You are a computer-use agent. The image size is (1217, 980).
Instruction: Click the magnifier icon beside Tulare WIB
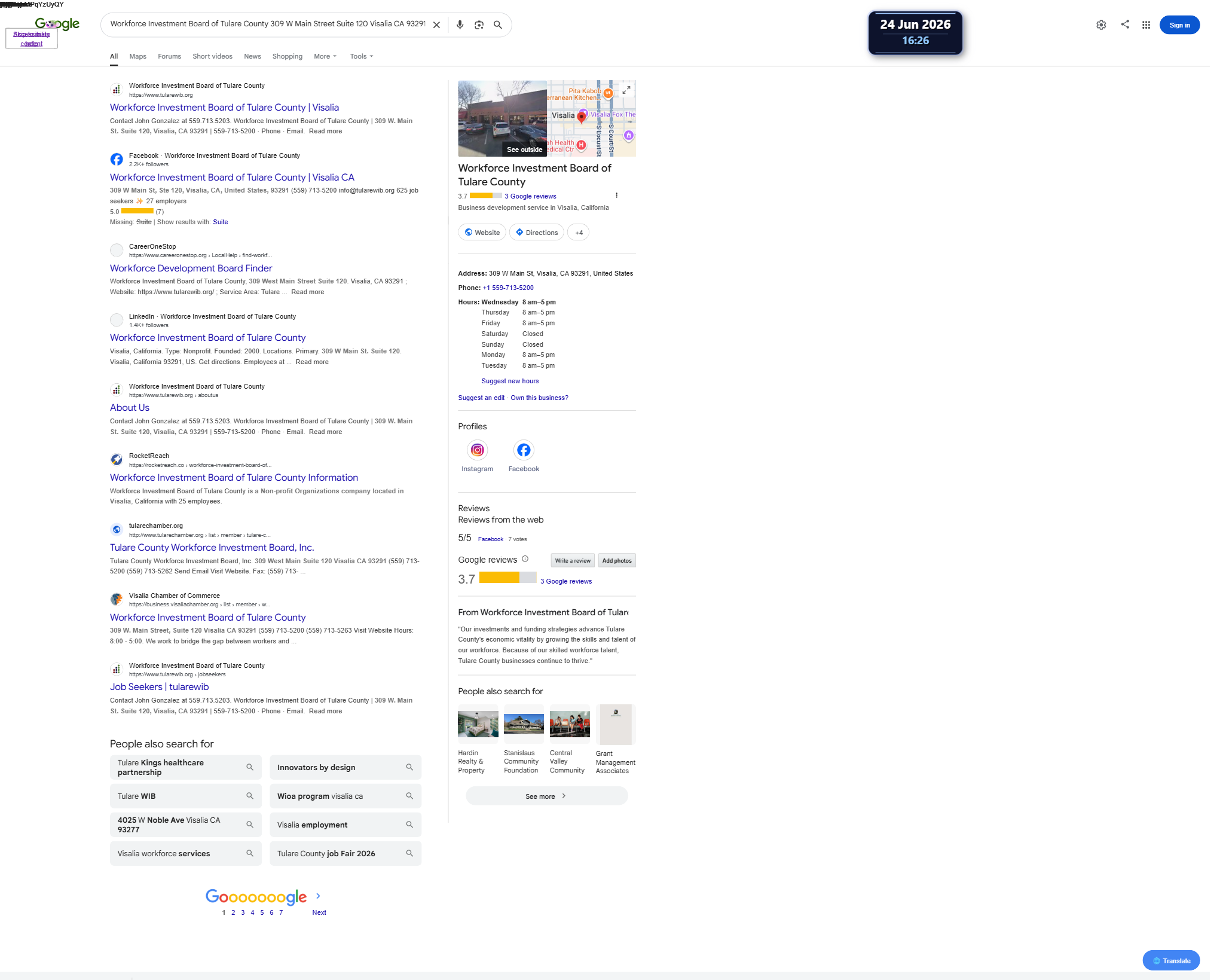250,796
